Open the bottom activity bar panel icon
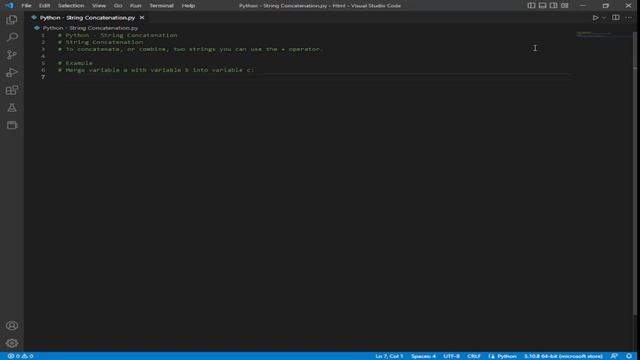This screenshot has height=360, width=640. [12, 125]
